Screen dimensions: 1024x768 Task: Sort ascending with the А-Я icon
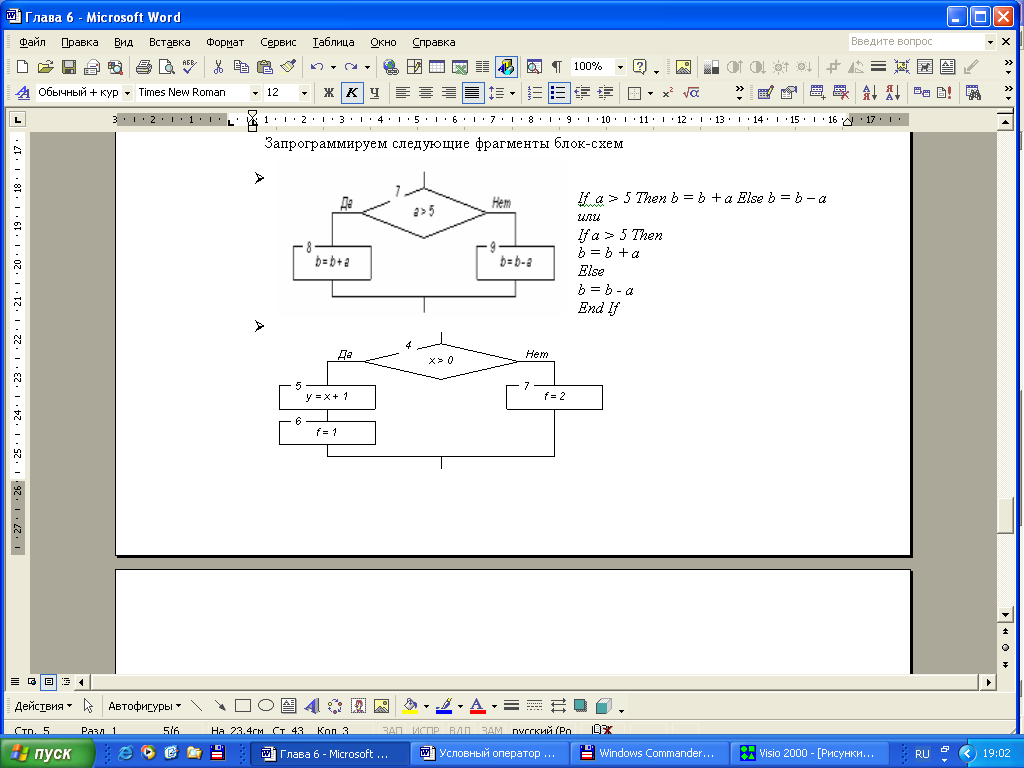coord(869,93)
